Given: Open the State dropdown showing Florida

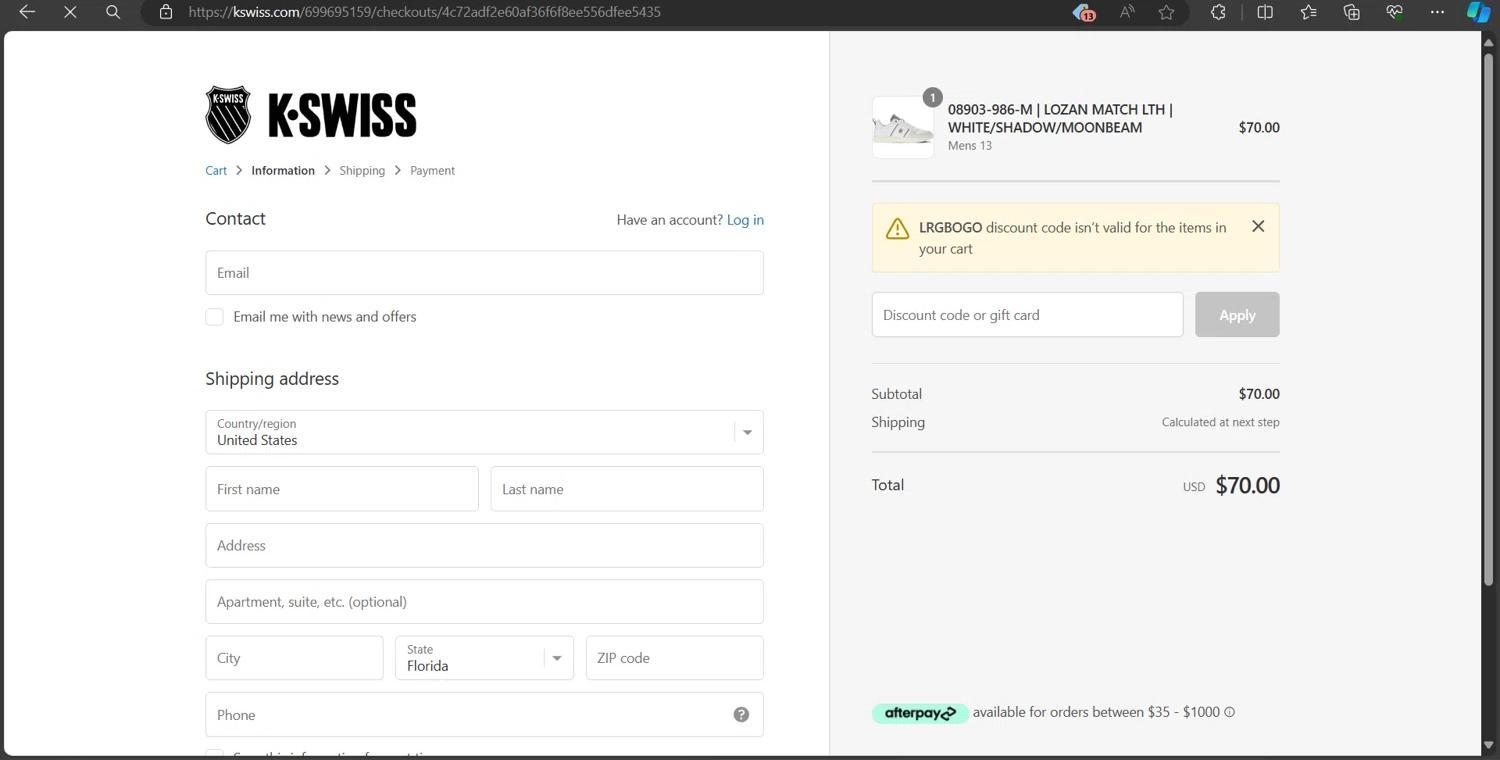Looking at the screenshot, I should [x=484, y=658].
